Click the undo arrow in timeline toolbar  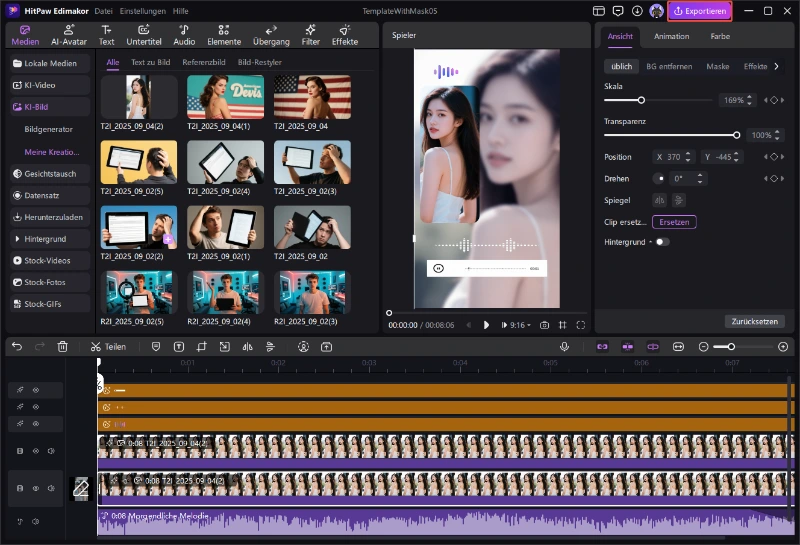(17, 346)
